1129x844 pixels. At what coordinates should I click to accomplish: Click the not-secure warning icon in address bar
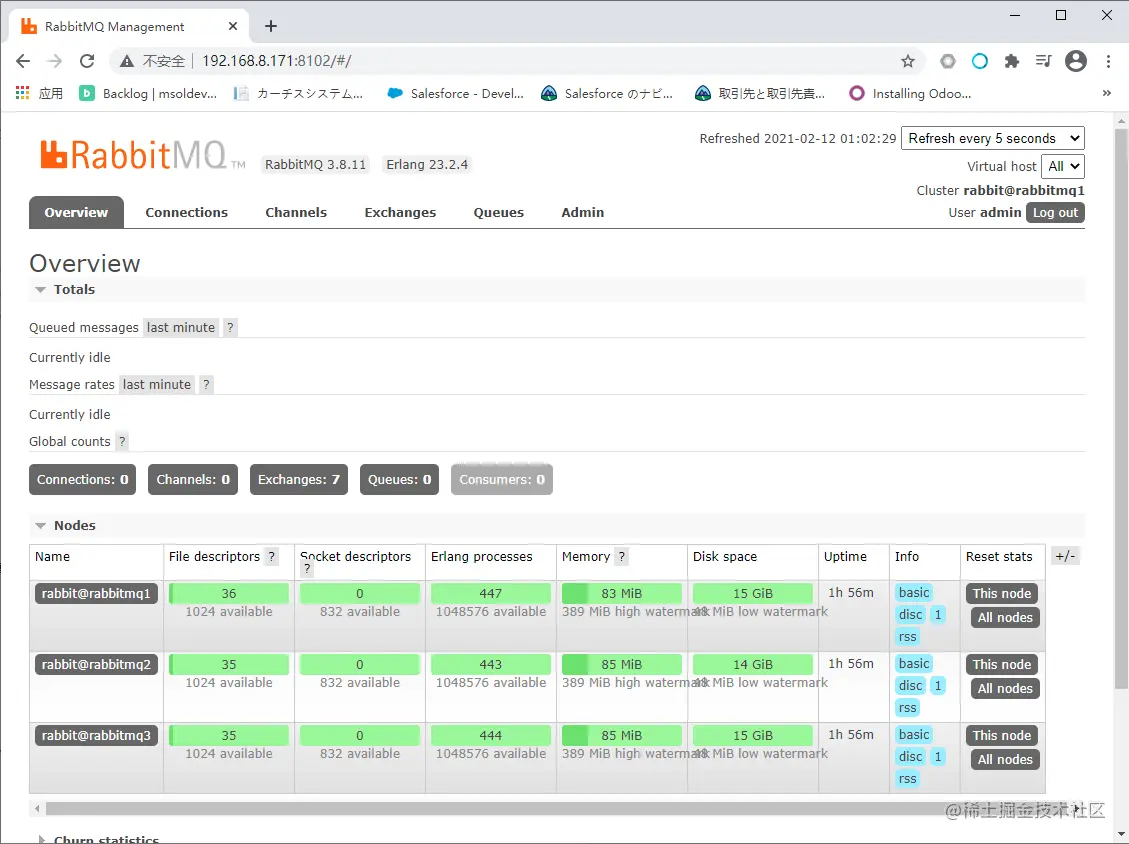(x=127, y=61)
